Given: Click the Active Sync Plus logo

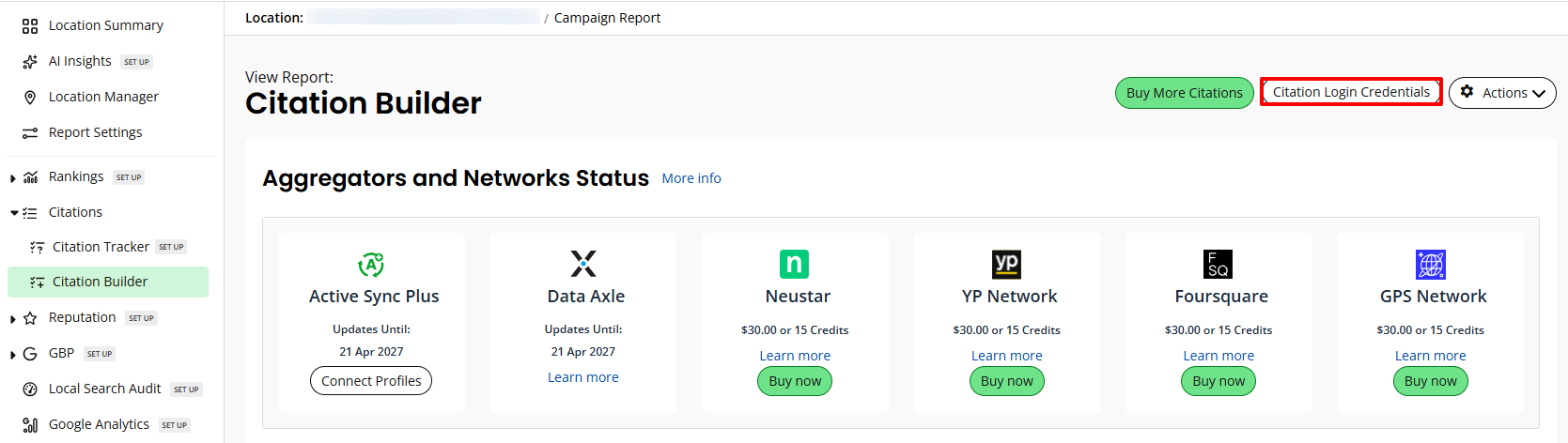Looking at the screenshot, I should coord(371,265).
